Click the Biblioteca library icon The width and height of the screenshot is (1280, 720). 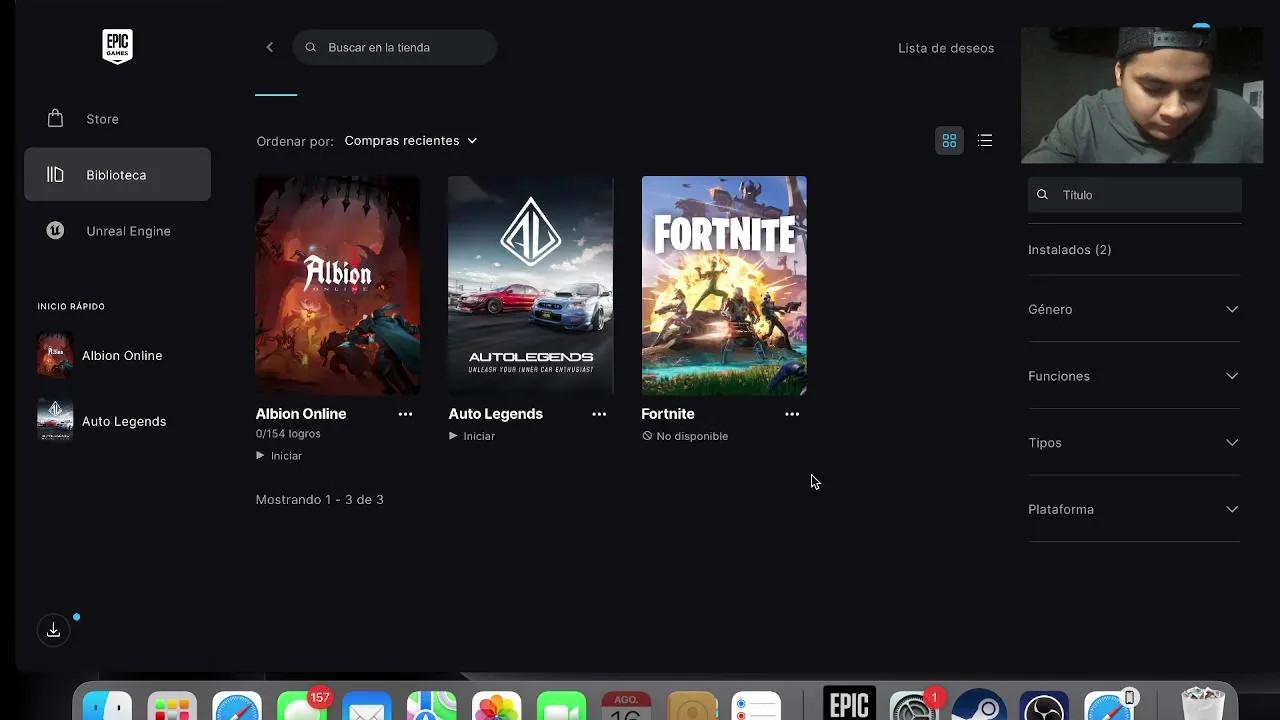coord(55,175)
